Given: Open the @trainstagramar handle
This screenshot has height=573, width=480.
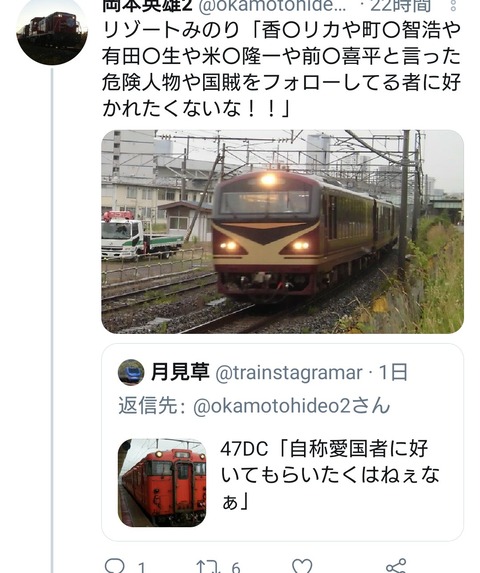Looking at the screenshot, I should (x=289, y=373).
